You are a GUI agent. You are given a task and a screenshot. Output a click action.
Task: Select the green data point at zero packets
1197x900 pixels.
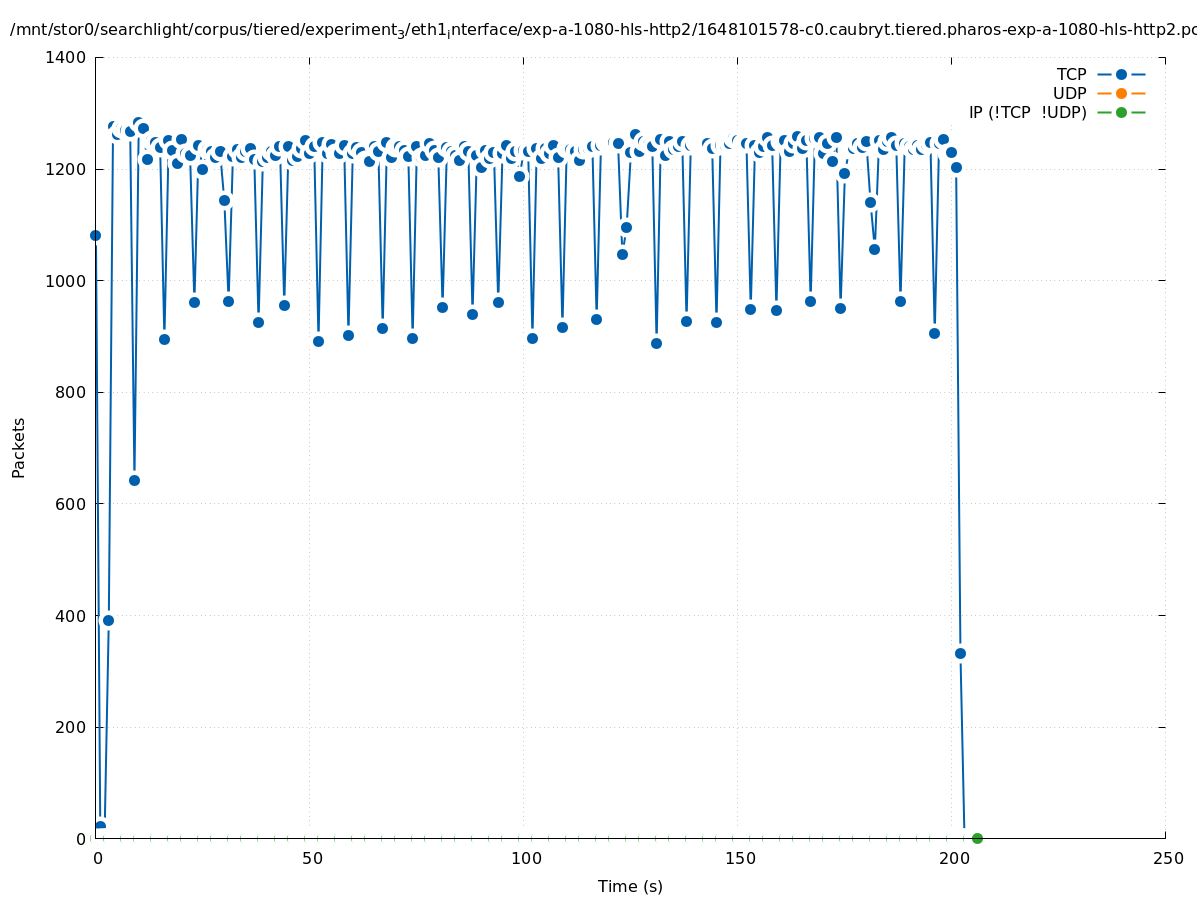[x=977, y=838]
